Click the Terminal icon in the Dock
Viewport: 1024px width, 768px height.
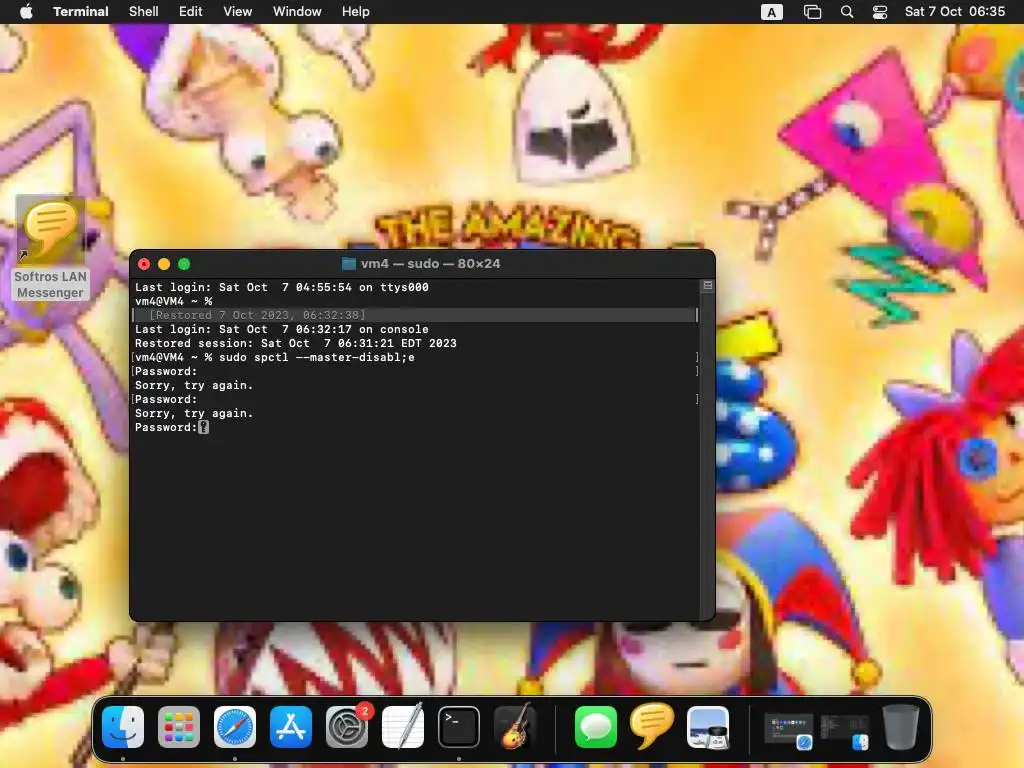[458, 727]
